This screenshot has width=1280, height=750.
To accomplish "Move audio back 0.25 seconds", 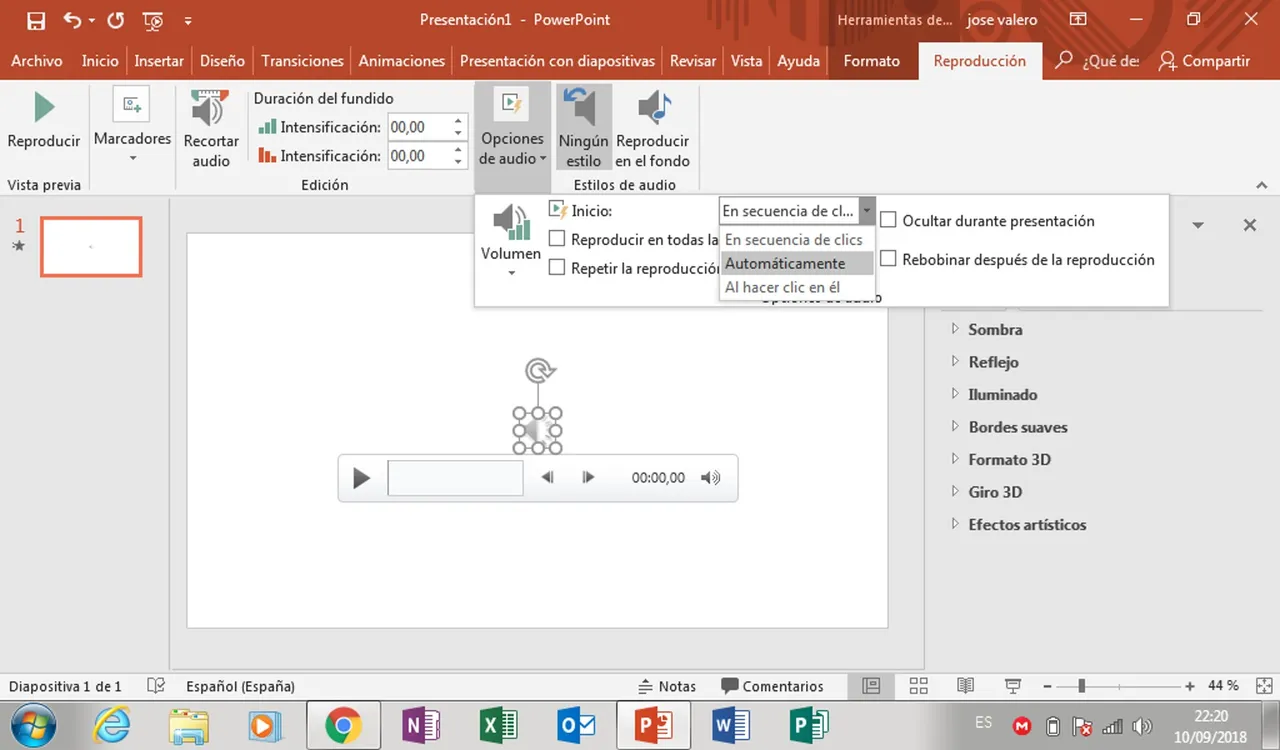I will tap(547, 478).
